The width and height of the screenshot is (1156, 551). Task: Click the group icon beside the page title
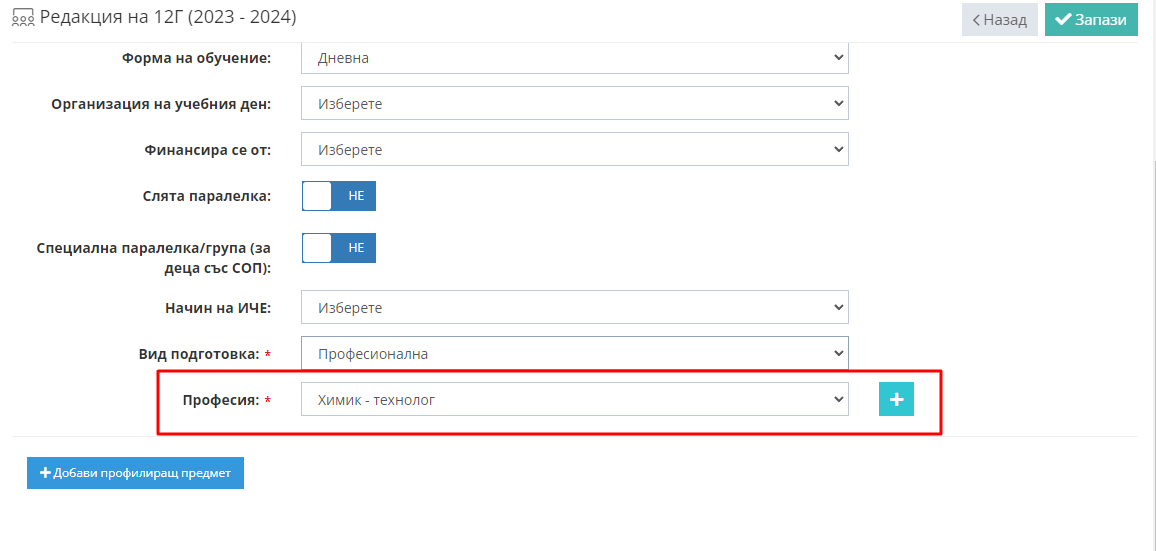click(23, 18)
